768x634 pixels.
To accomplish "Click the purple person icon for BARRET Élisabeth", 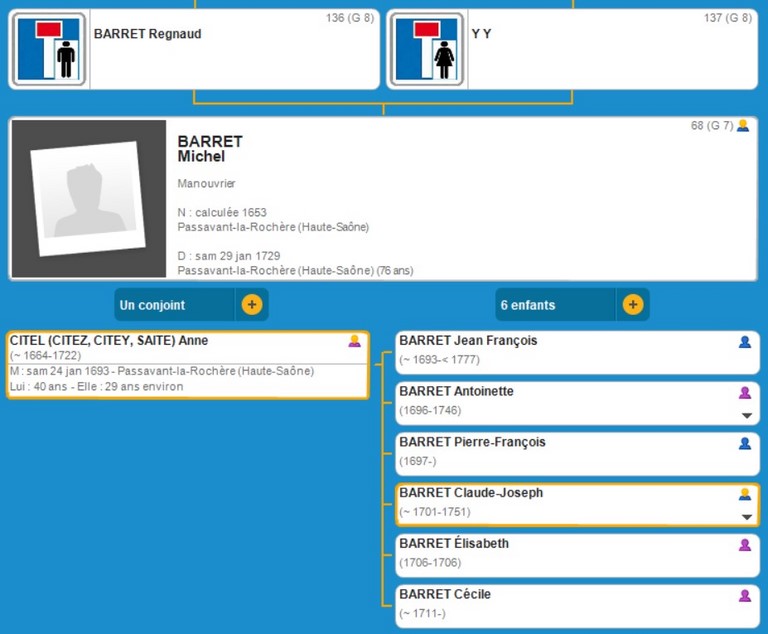I will [x=744, y=545].
